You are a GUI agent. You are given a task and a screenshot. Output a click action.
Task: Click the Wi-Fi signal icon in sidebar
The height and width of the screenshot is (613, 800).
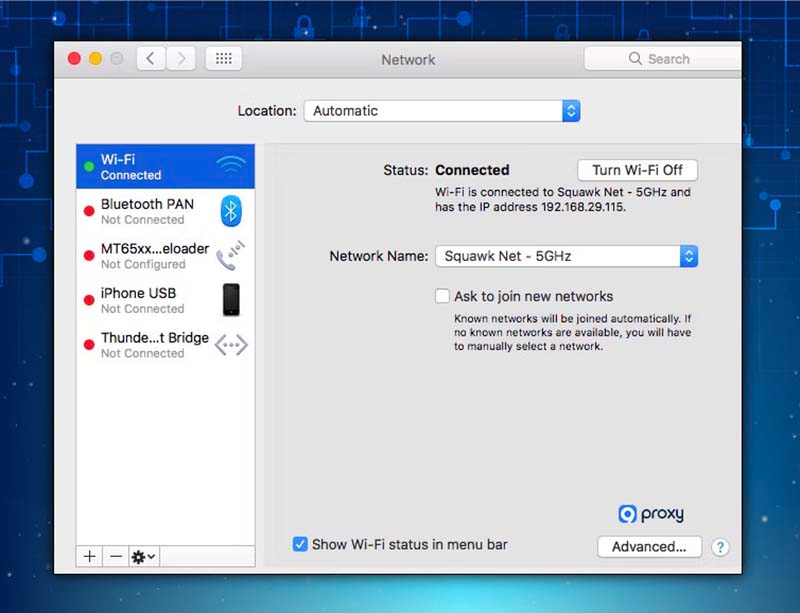[230, 166]
